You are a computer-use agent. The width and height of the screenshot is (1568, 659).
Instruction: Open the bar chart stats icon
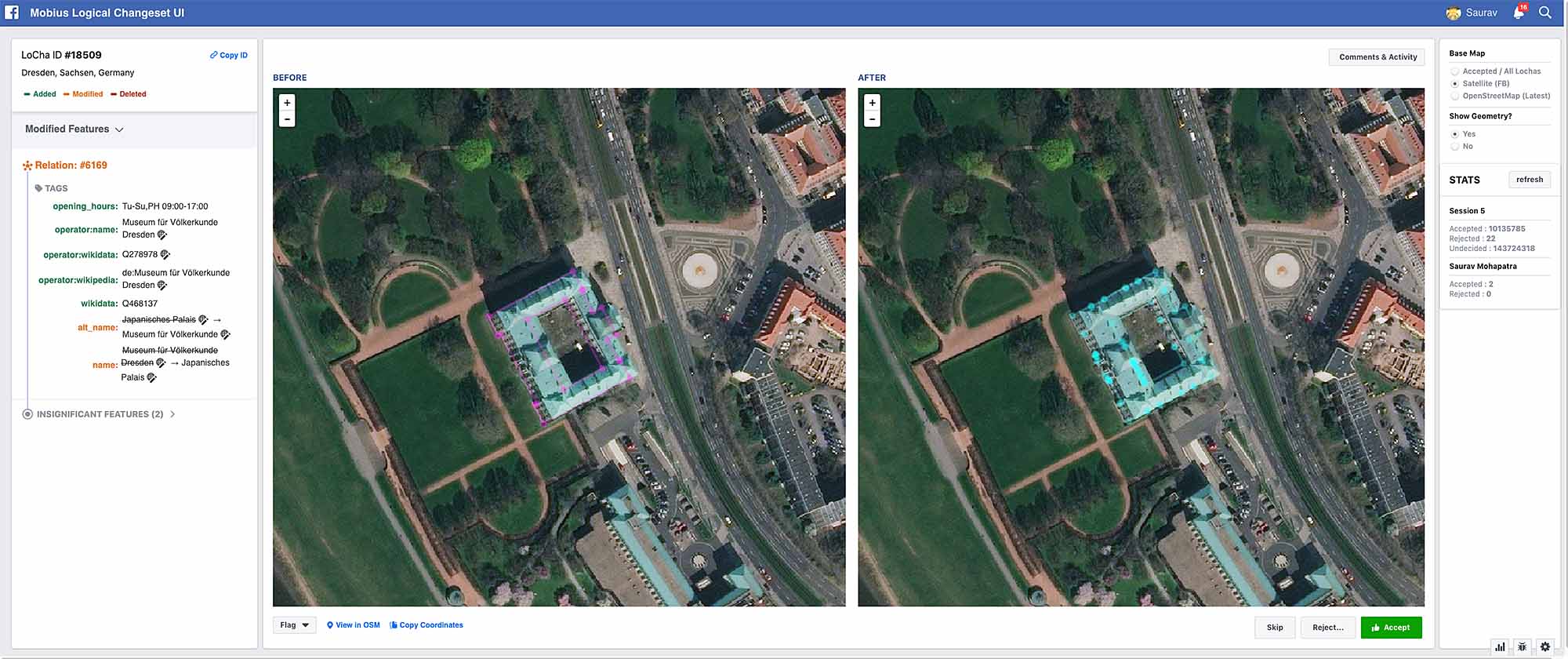(1500, 647)
